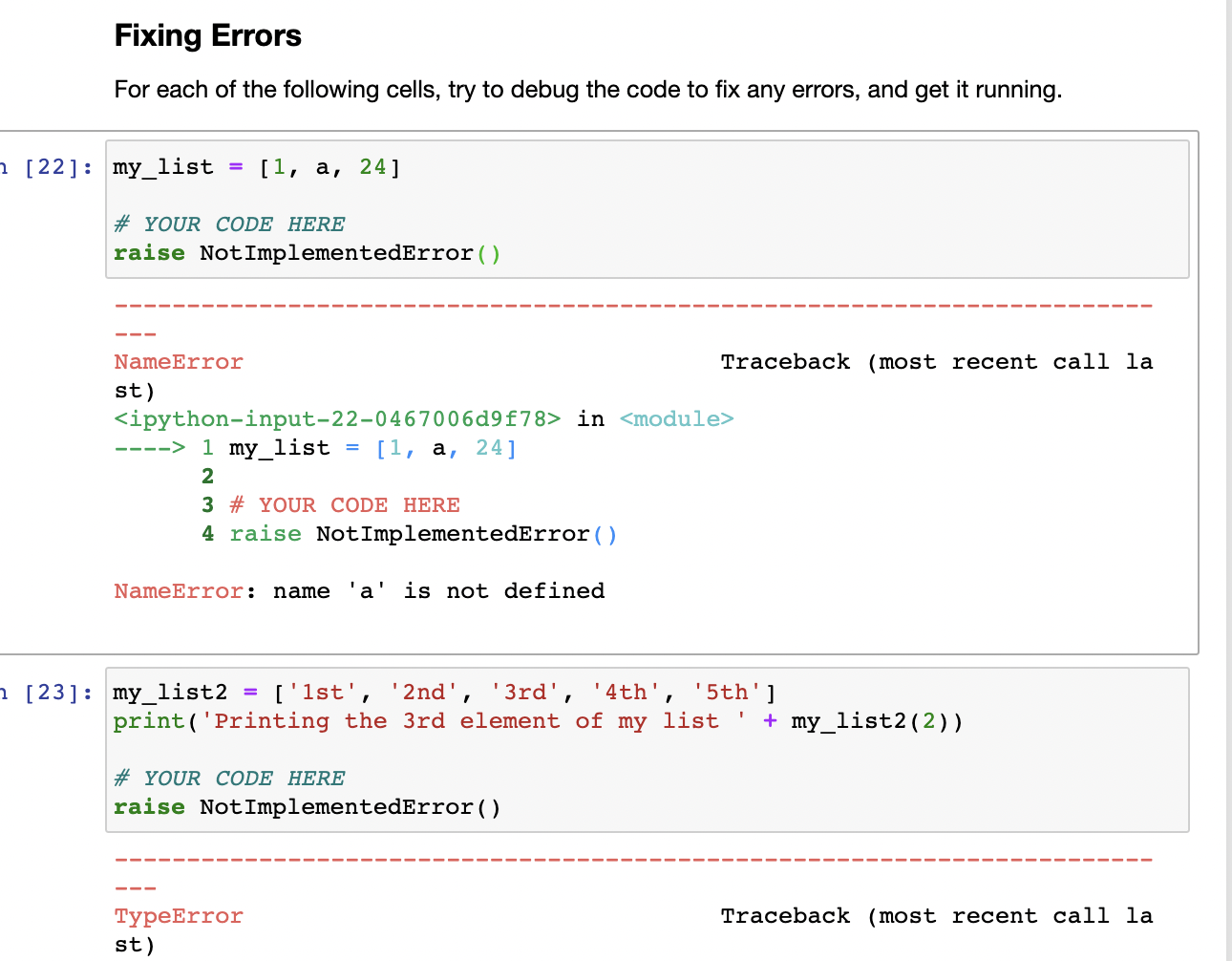
Task: Click the arrow marker on traceback line 1
Action: tap(150, 447)
